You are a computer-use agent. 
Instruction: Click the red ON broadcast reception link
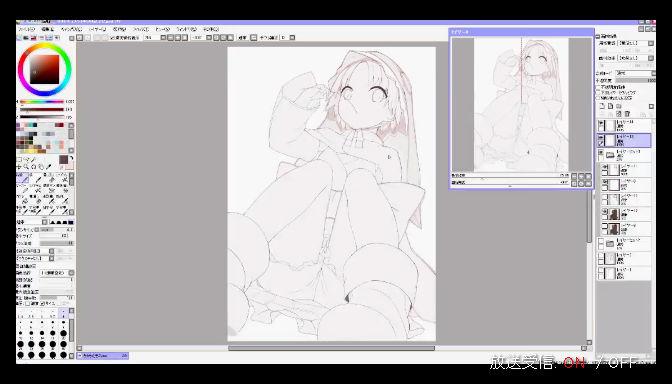[574, 362]
